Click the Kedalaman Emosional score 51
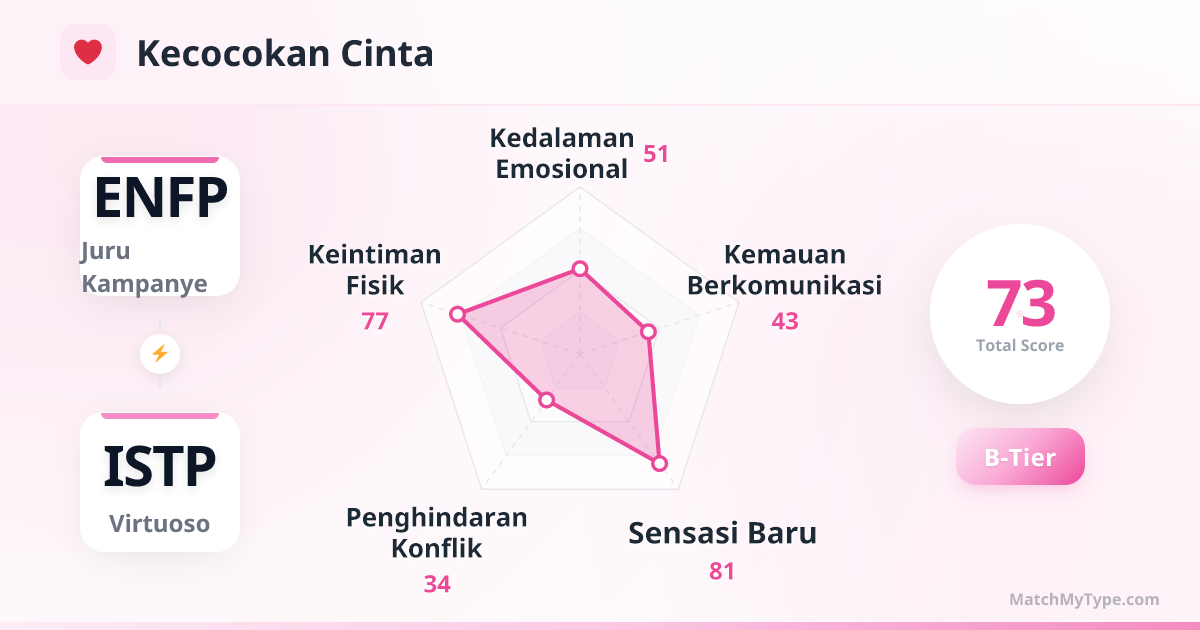 pyautogui.click(x=656, y=154)
